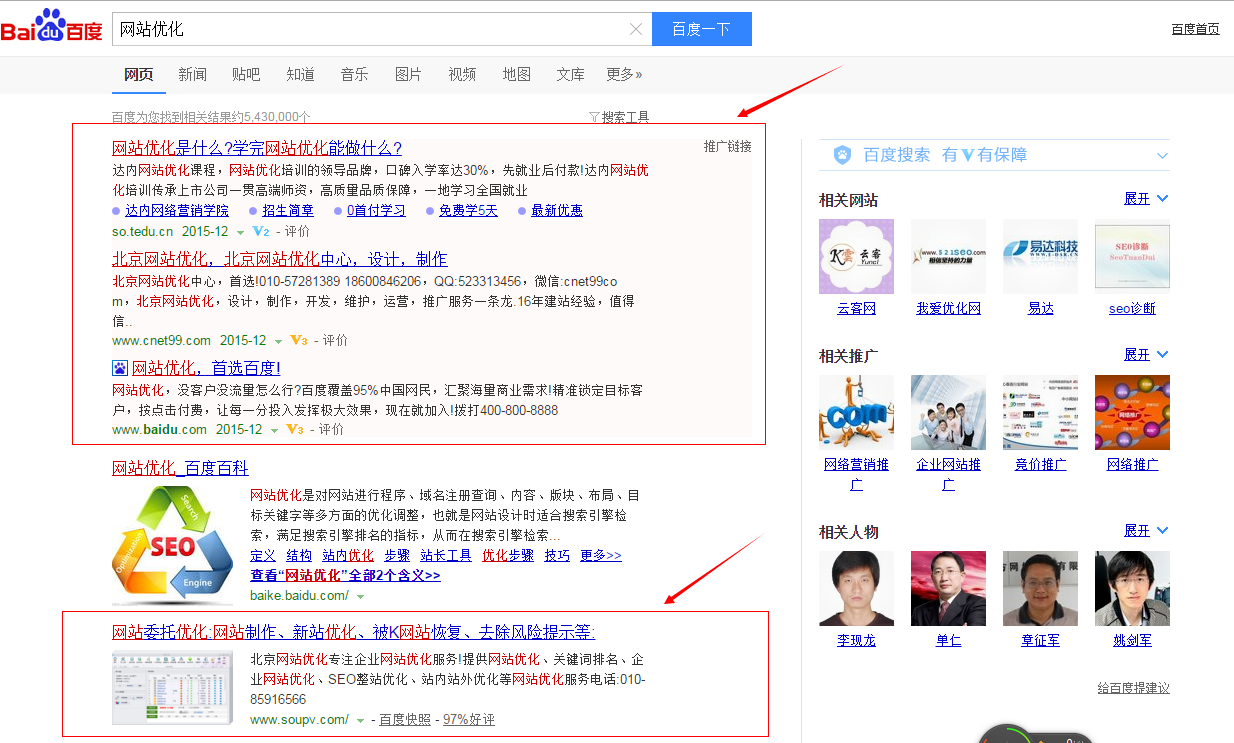Click the shield icon beside 百度搜索 有V有保障
Screen dimensions: 1234x743
click(x=843, y=155)
